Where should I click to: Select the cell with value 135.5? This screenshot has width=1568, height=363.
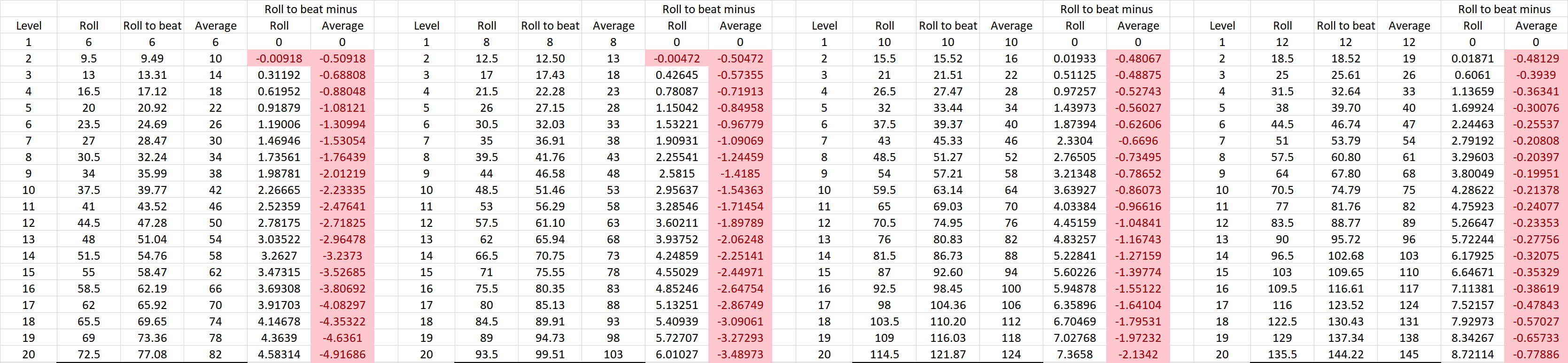coord(1282,354)
